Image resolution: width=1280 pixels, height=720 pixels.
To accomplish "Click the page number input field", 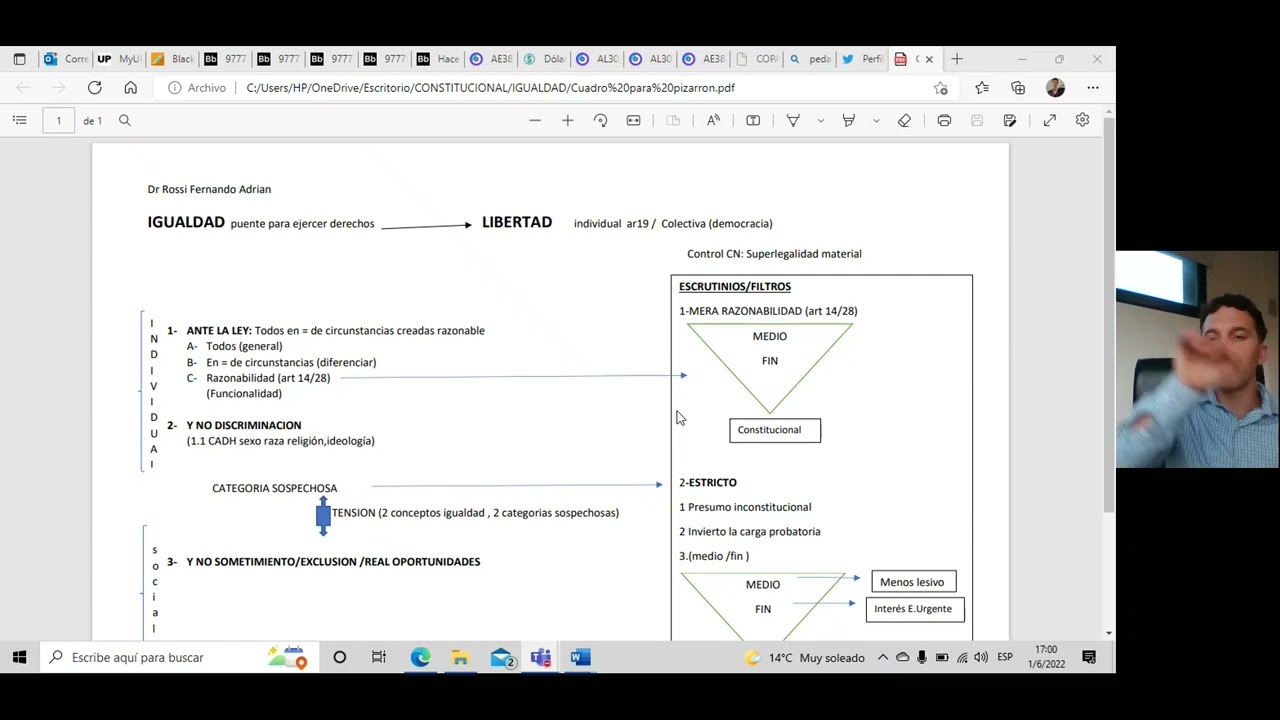I will coord(58,120).
